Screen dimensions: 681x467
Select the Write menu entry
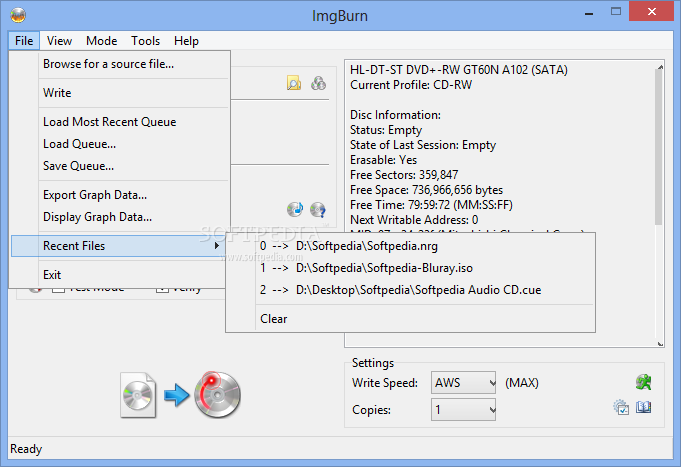(x=120, y=93)
